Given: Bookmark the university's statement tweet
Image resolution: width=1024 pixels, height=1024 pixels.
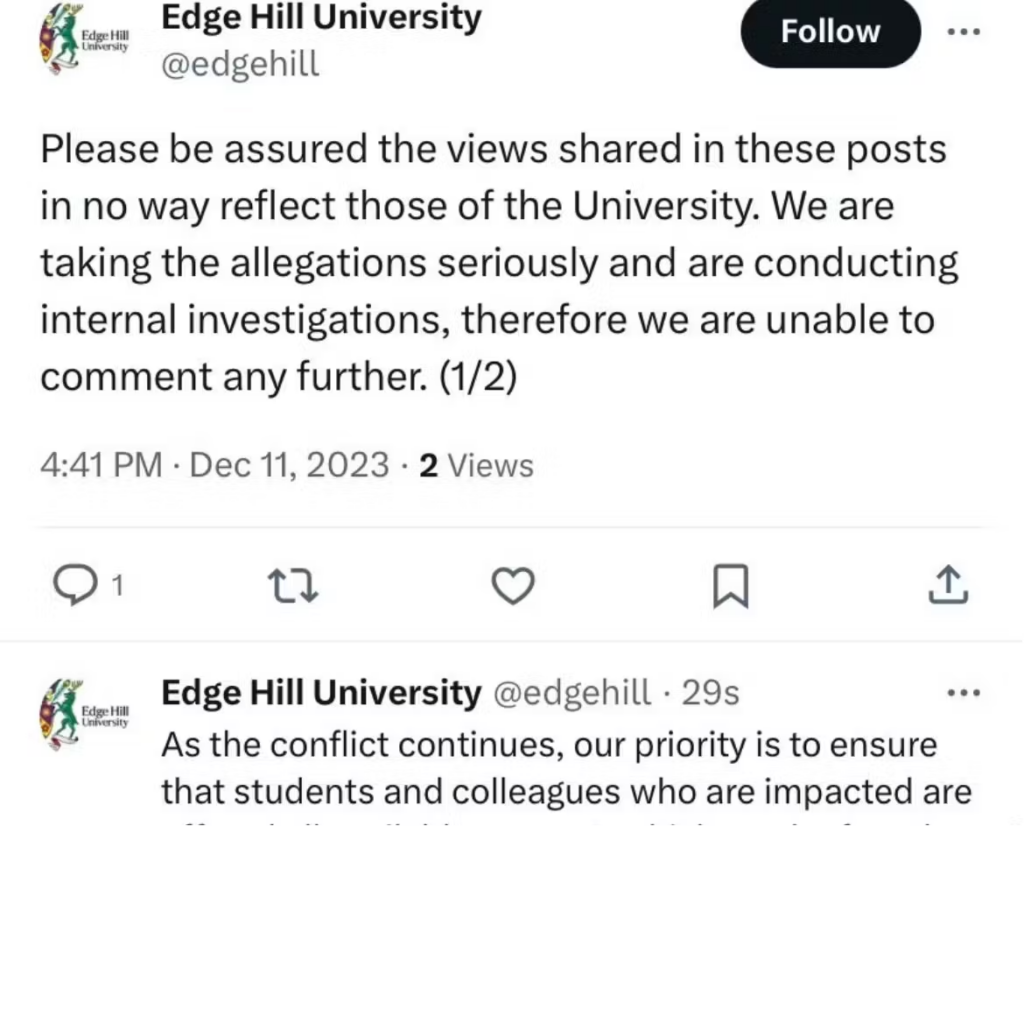Looking at the screenshot, I should tap(730, 586).
